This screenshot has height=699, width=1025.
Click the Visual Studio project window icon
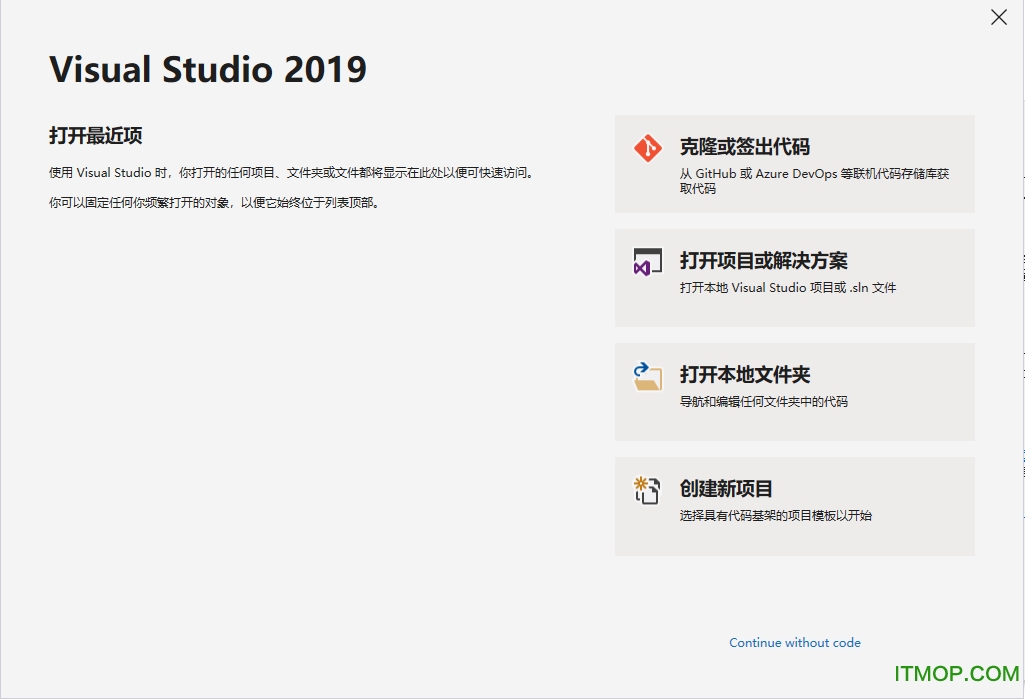pos(647,262)
